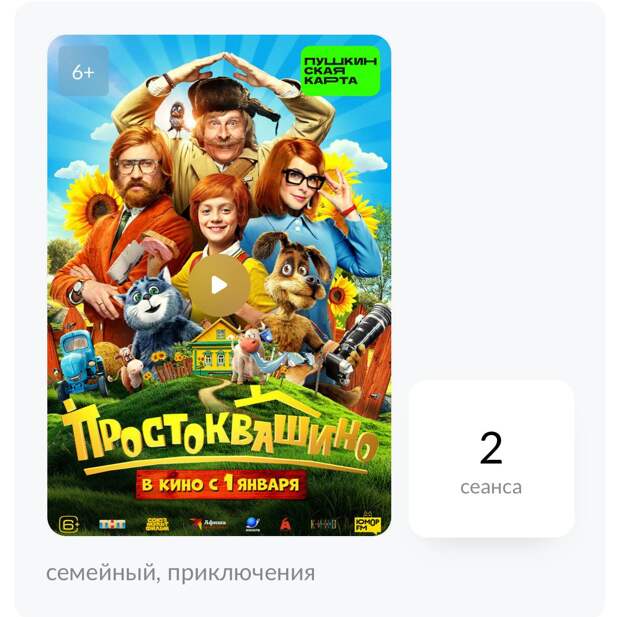
Task: Open the 2 сеанса showtimes card
Action: pyautogui.click(x=491, y=459)
